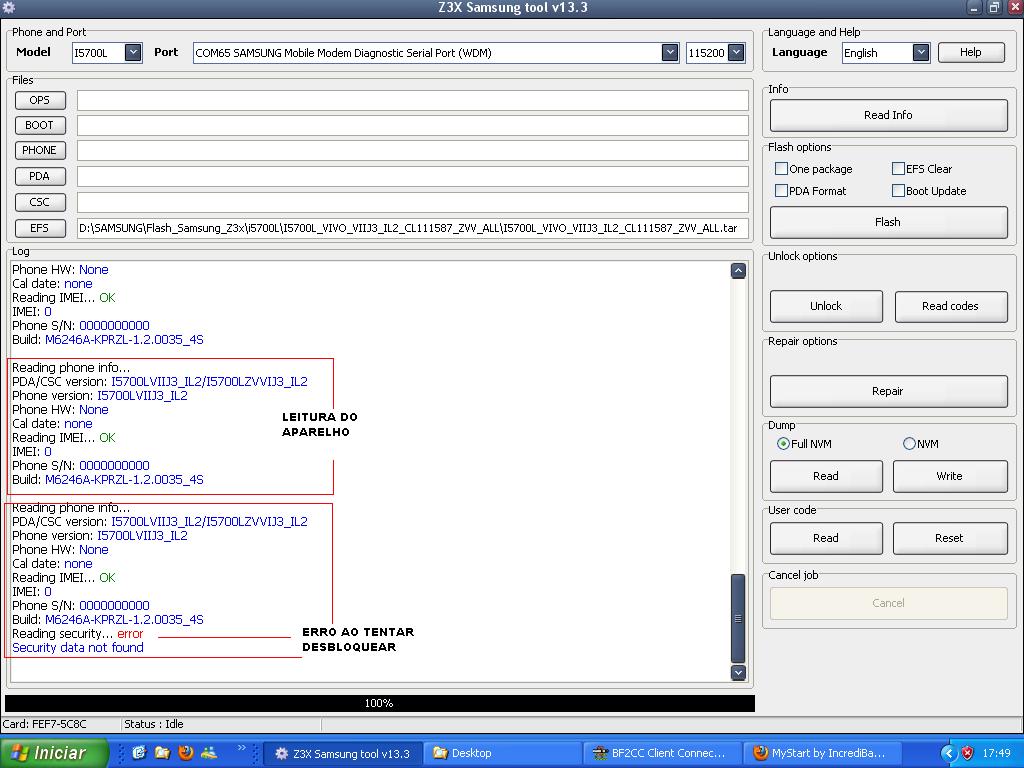Image resolution: width=1024 pixels, height=768 pixels.
Task: Click 'Security data not found' log line
Action: (78, 648)
